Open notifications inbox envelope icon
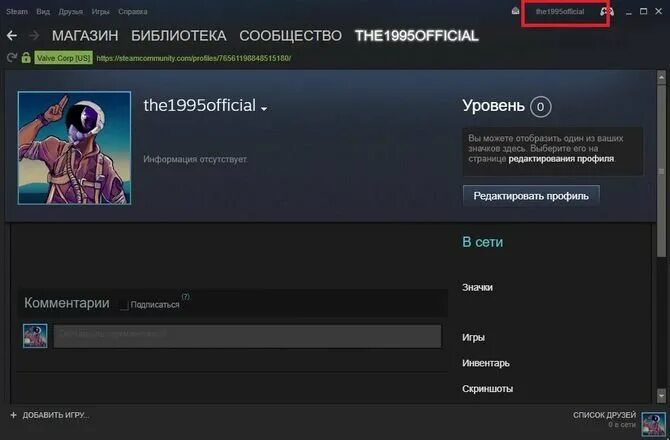Screen dimensions: 670x440 pyautogui.click(x=516, y=11)
